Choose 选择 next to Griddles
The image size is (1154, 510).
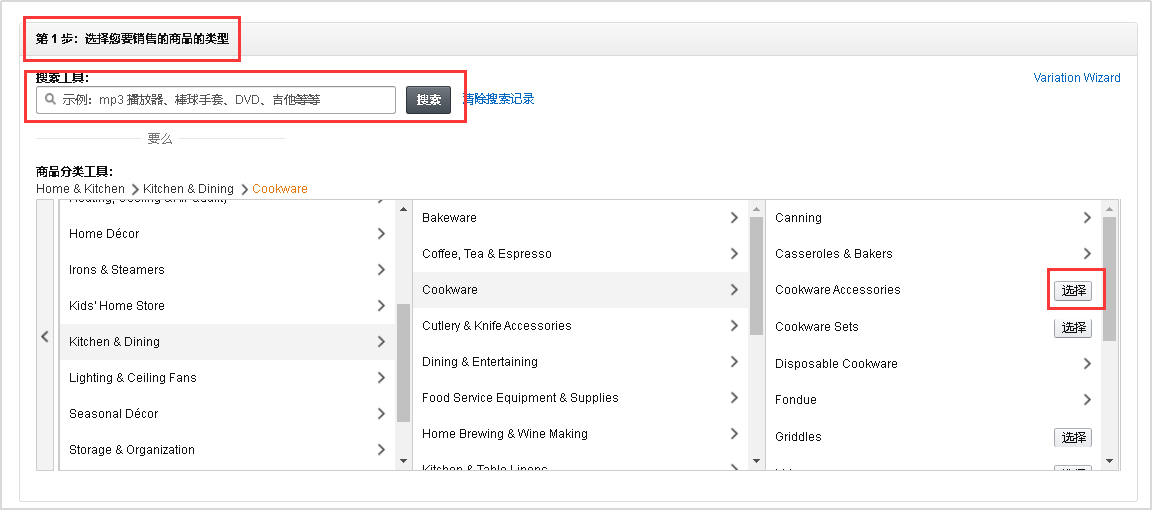[1073, 437]
